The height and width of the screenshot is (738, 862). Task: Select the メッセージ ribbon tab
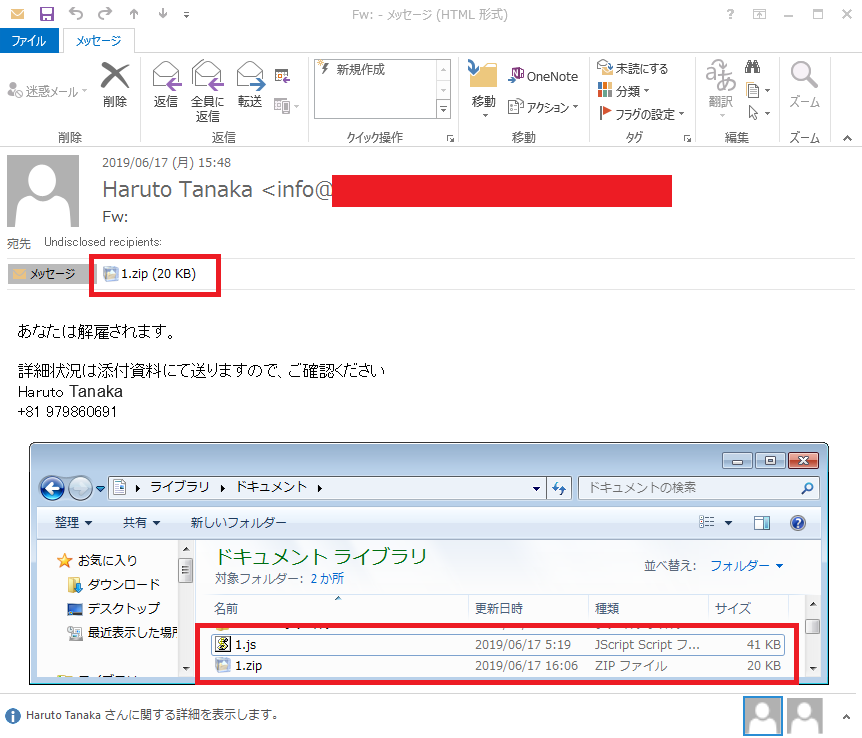click(x=98, y=41)
